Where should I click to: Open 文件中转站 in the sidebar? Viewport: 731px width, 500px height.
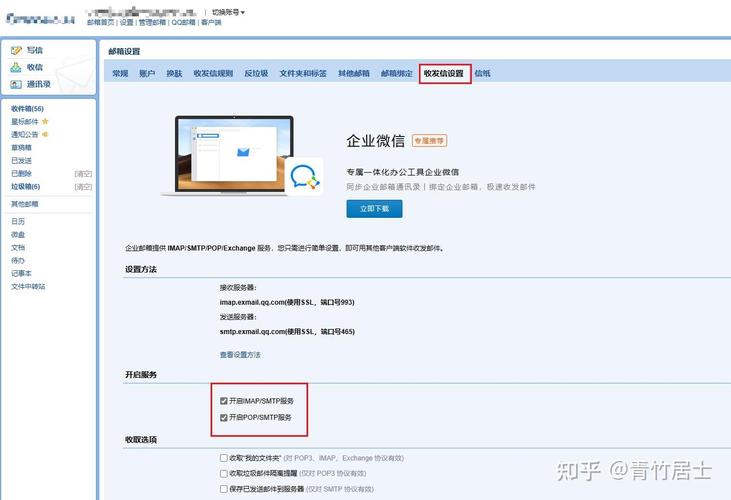tap(28, 287)
